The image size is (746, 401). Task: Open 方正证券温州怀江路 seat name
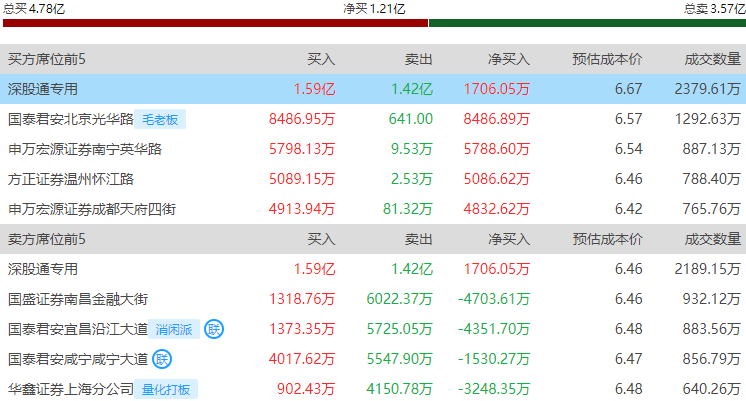coord(70,179)
